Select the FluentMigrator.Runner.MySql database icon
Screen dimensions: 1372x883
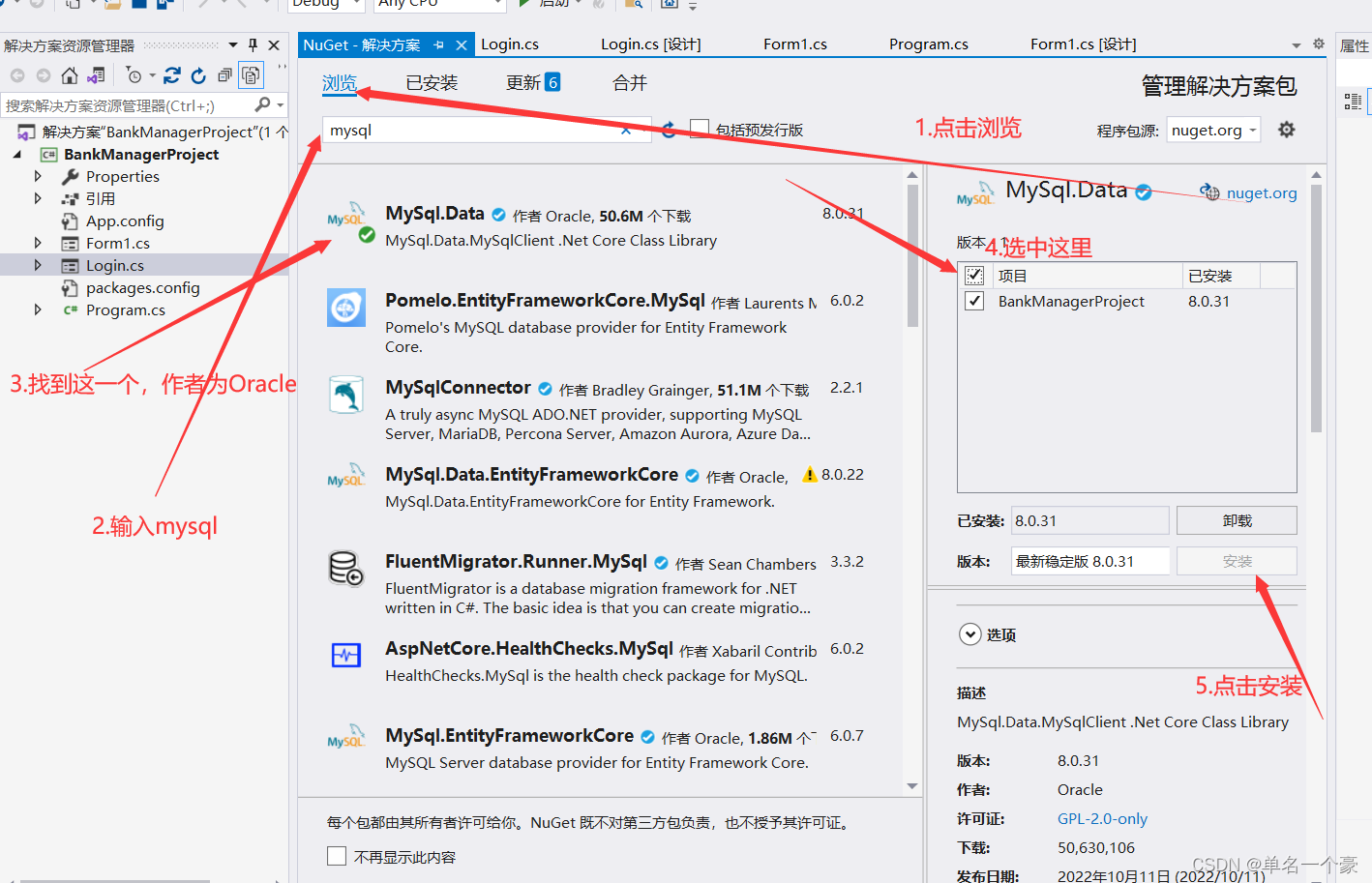click(x=345, y=568)
